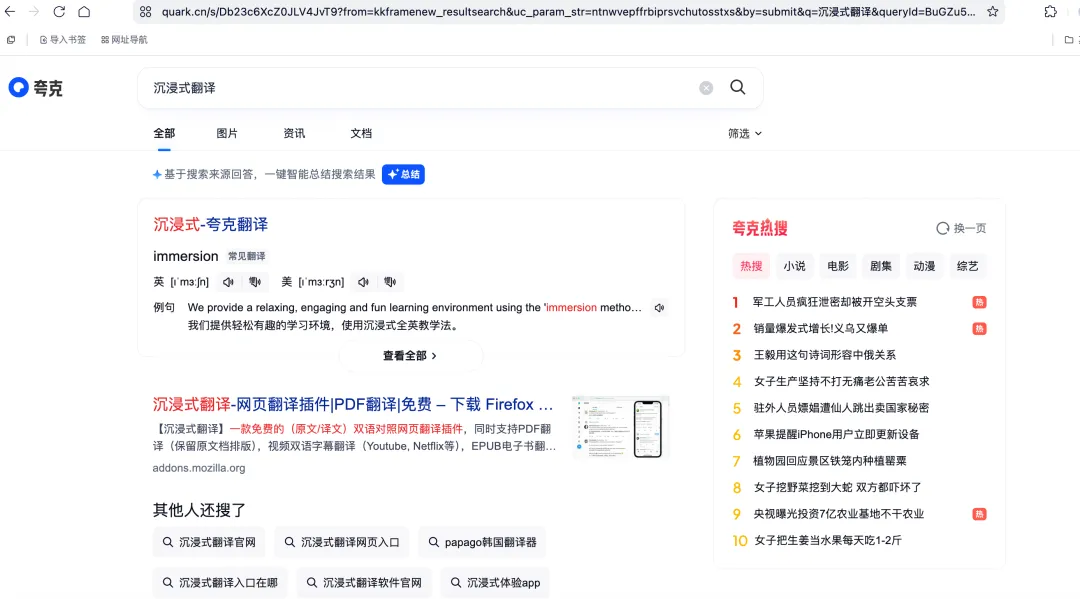Screen dimensions: 1080x599
Task: Play British pronunciation of immersion
Action: pyautogui.click(x=228, y=282)
